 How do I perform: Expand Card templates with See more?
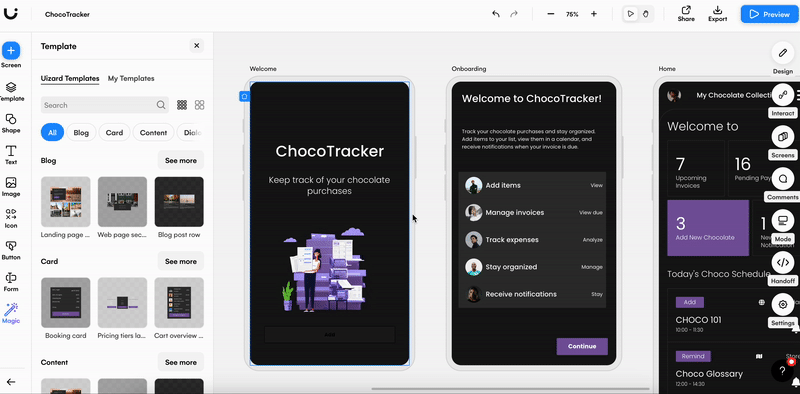click(181, 261)
